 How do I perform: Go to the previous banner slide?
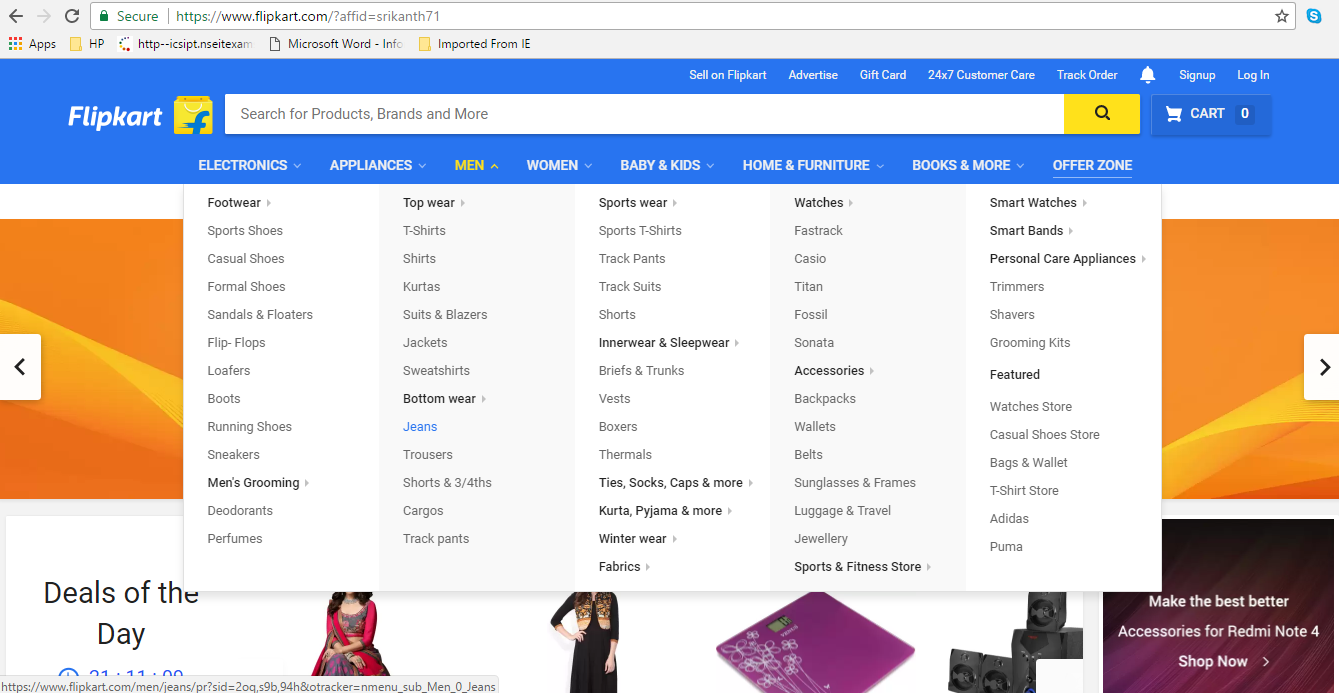pyautogui.click(x=20, y=367)
